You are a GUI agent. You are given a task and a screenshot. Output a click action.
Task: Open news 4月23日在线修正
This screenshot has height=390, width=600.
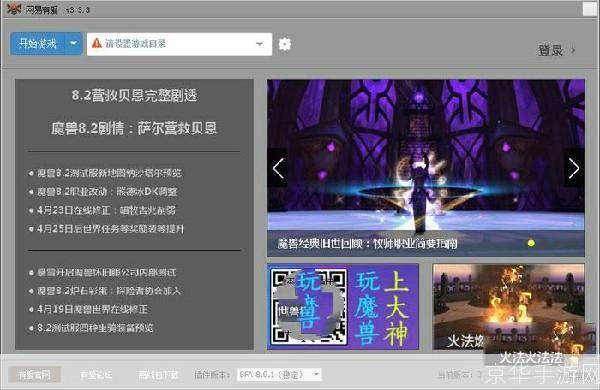tap(106, 210)
